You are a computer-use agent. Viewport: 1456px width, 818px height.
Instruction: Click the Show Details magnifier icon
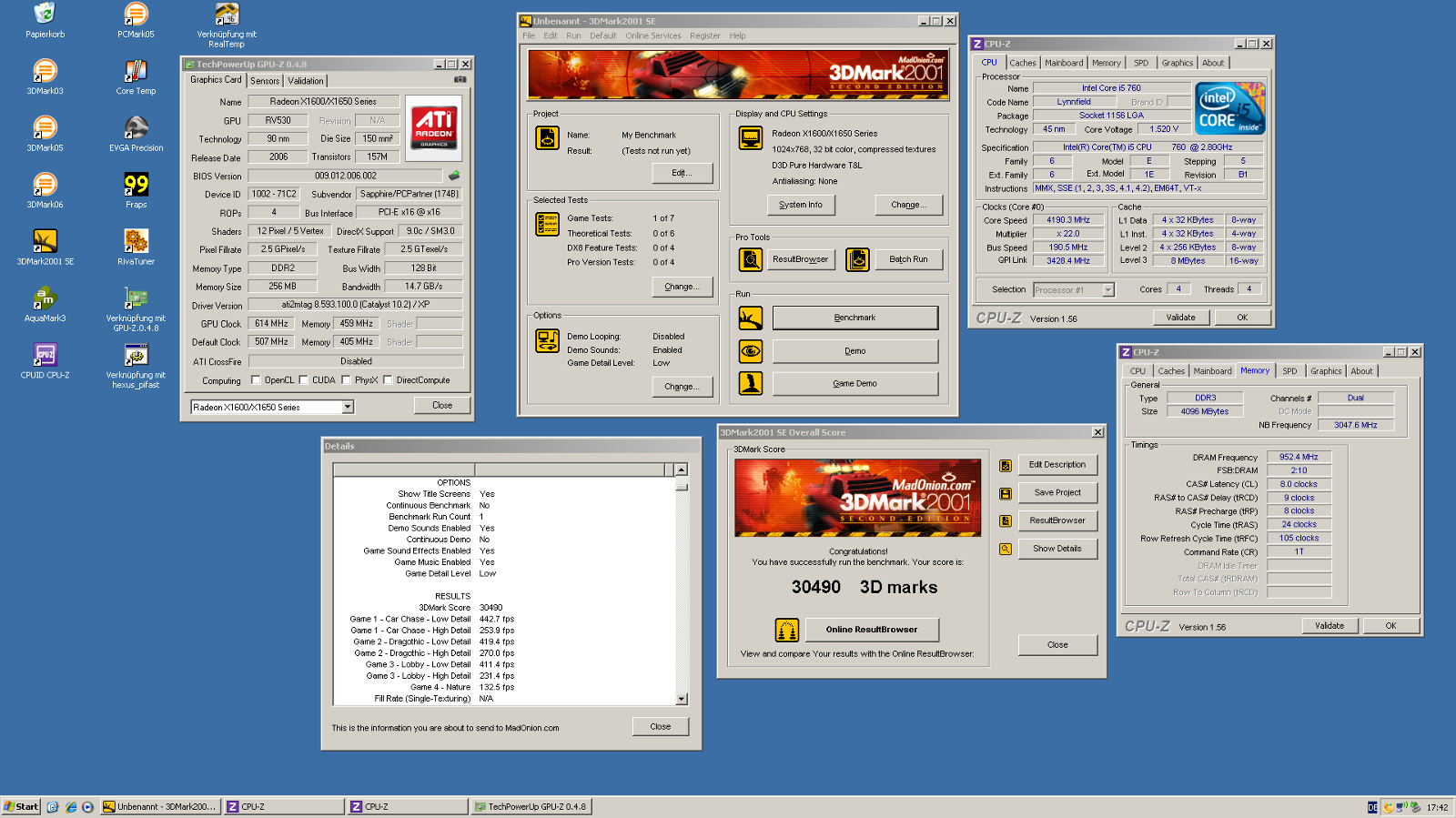click(x=1006, y=549)
